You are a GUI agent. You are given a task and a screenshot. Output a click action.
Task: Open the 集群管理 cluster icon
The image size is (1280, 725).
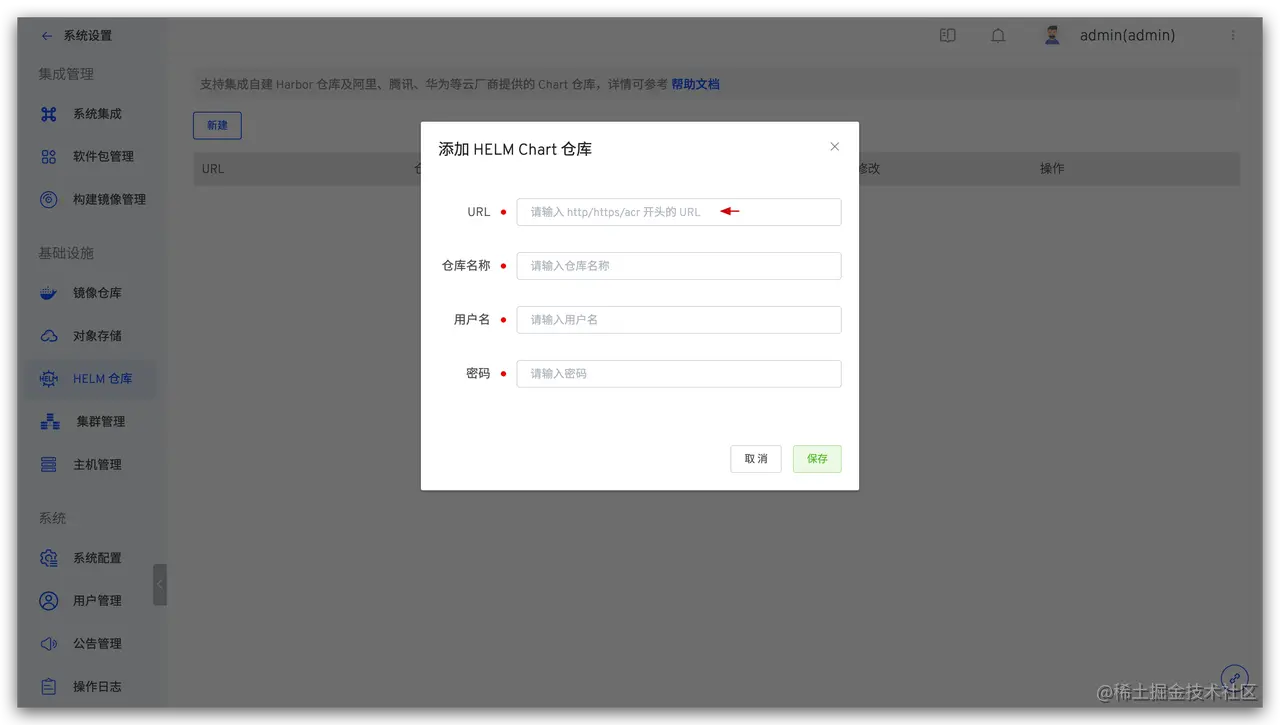[50, 422]
